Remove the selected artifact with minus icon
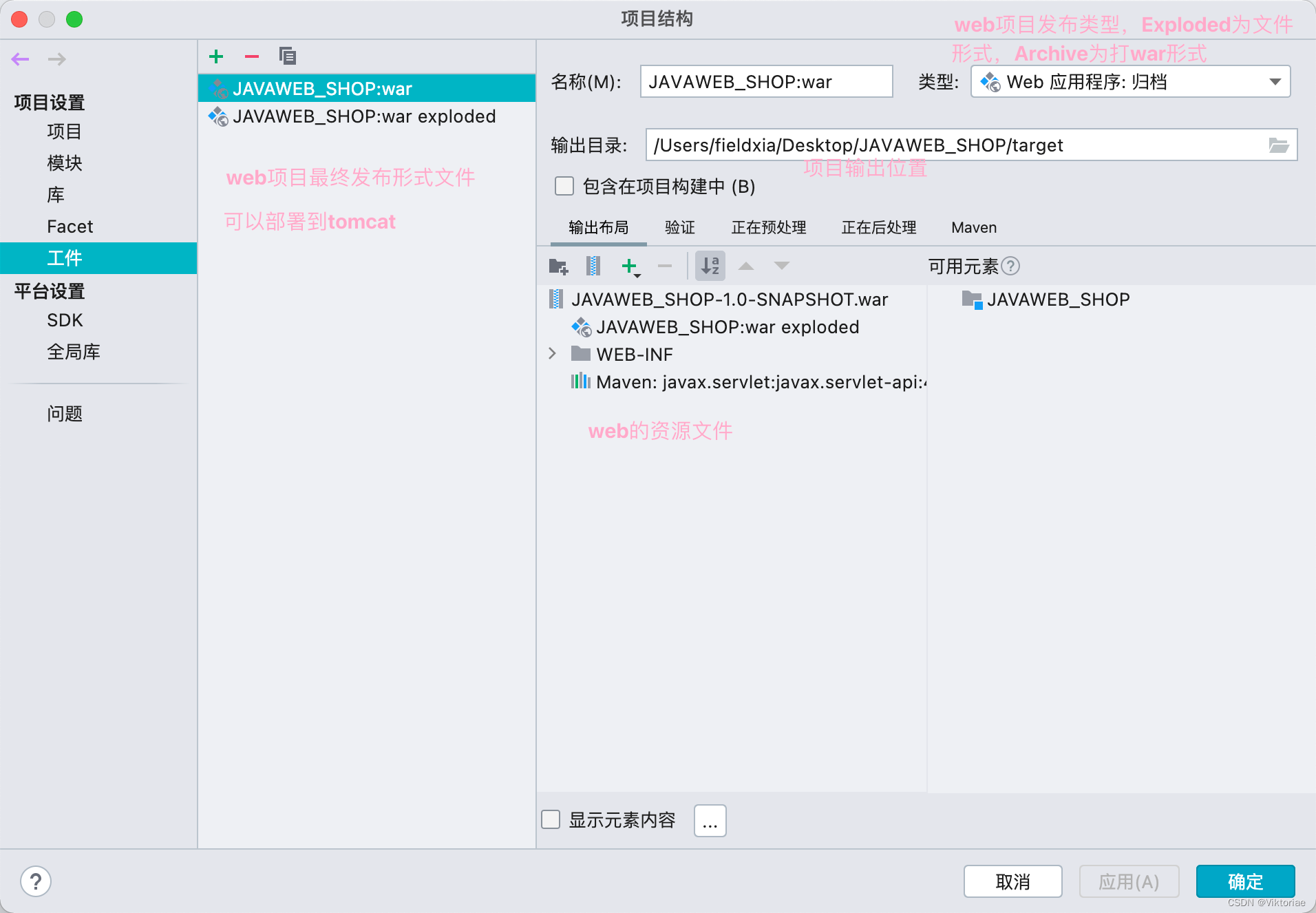The image size is (1316, 913). (252, 56)
